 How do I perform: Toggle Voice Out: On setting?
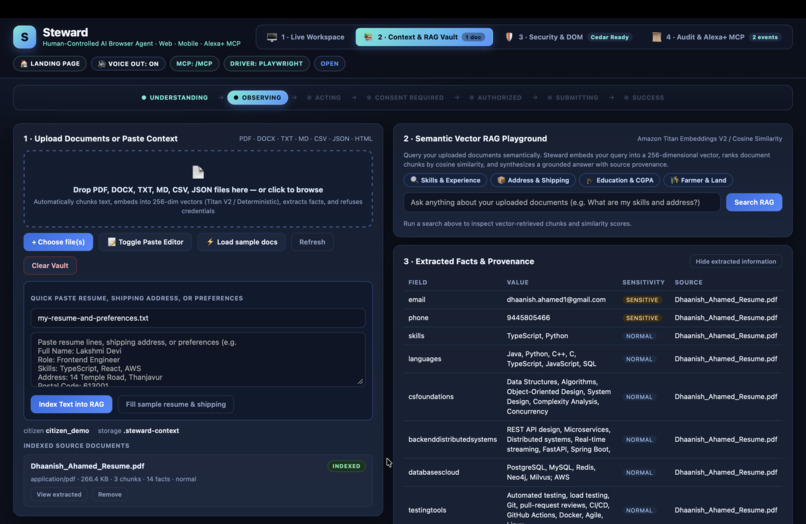(x=128, y=64)
